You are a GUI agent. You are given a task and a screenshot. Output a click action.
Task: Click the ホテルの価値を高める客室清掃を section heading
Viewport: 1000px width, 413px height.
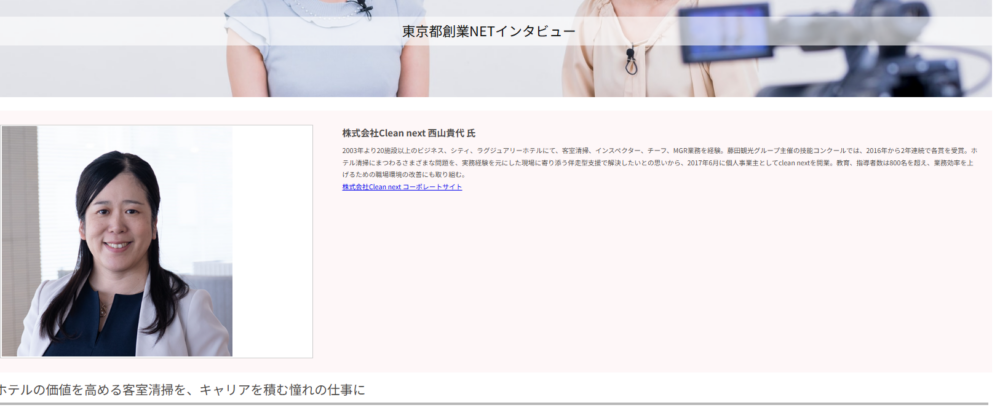coord(182,389)
